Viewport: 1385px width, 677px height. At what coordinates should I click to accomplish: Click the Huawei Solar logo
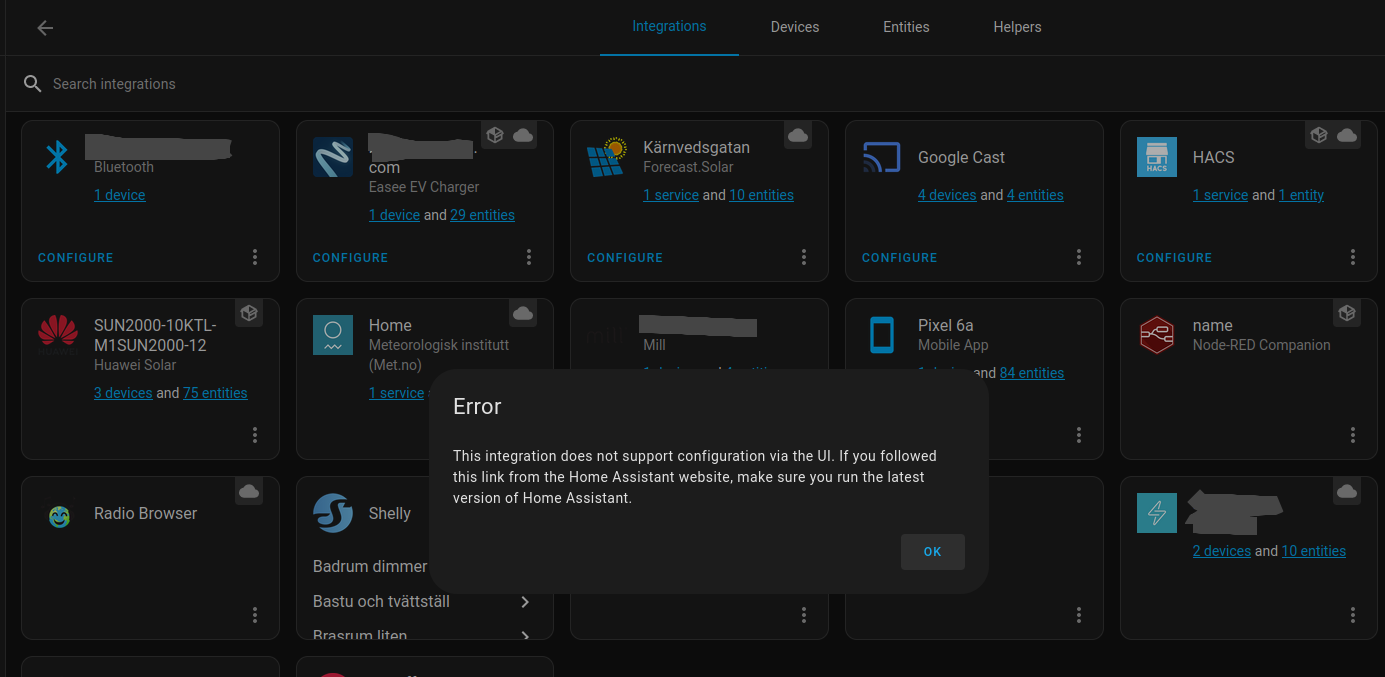pyautogui.click(x=58, y=335)
